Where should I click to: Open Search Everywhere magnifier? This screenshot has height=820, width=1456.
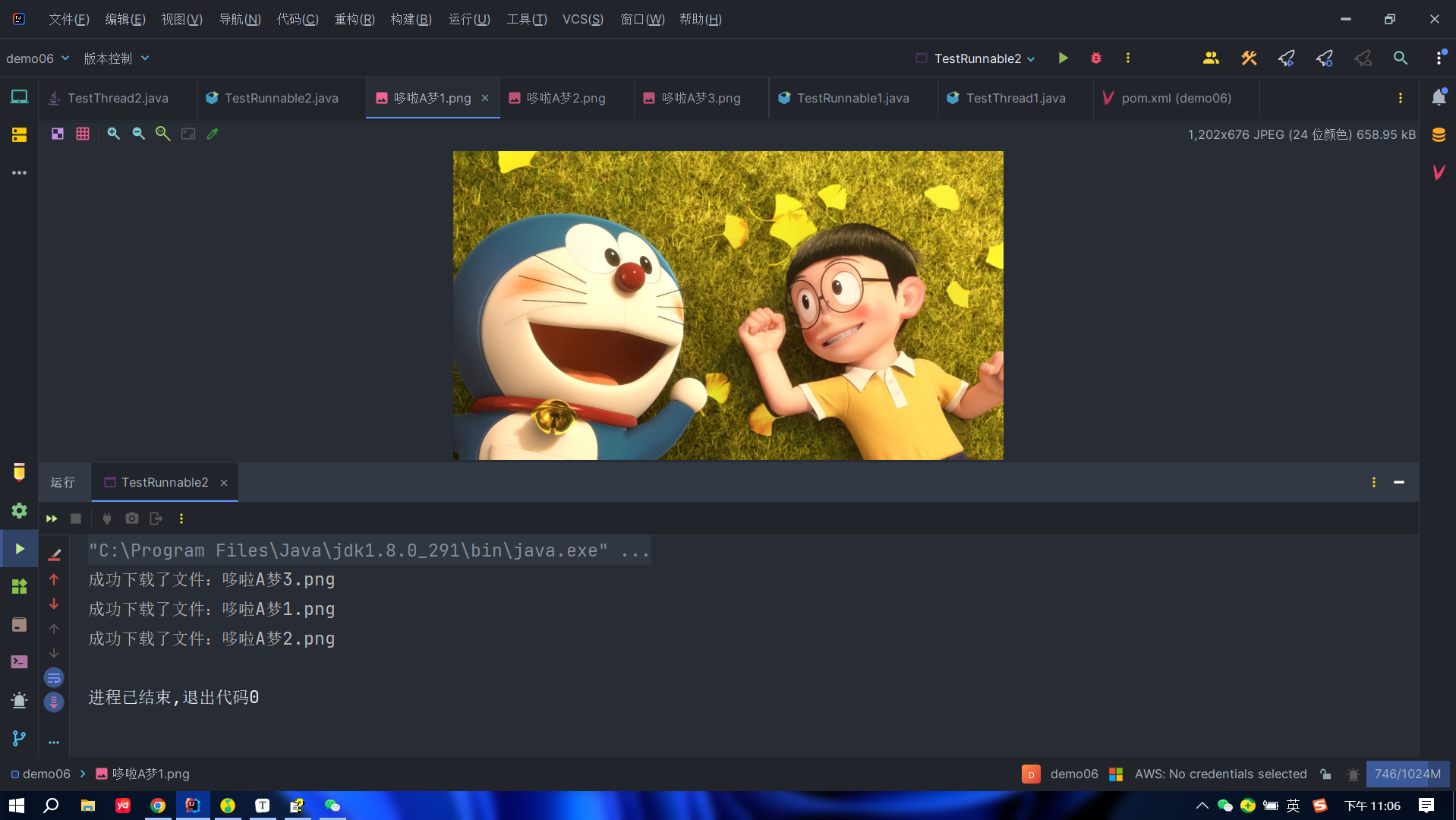click(1401, 58)
